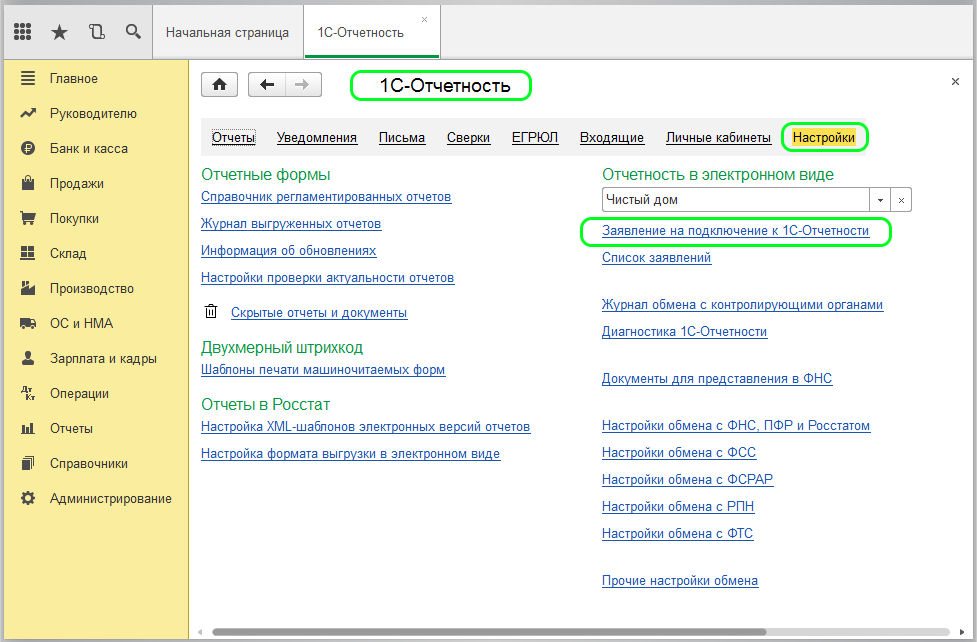Open Прочие настройки обмена link
The height and width of the screenshot is (642, 977).
(x=680, y=581)
